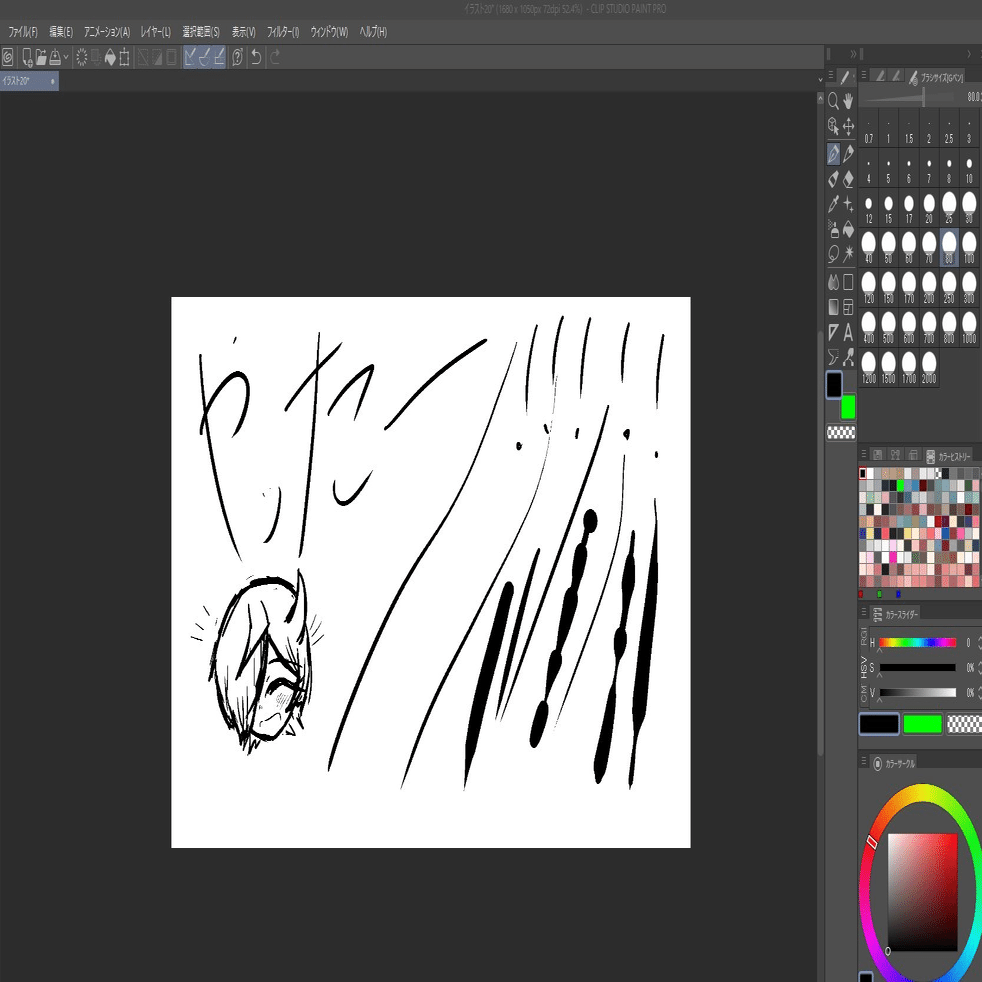This screenshot has height=982, width=982.
Task: Select the Hand move tool
Action: tap(849, 101)
